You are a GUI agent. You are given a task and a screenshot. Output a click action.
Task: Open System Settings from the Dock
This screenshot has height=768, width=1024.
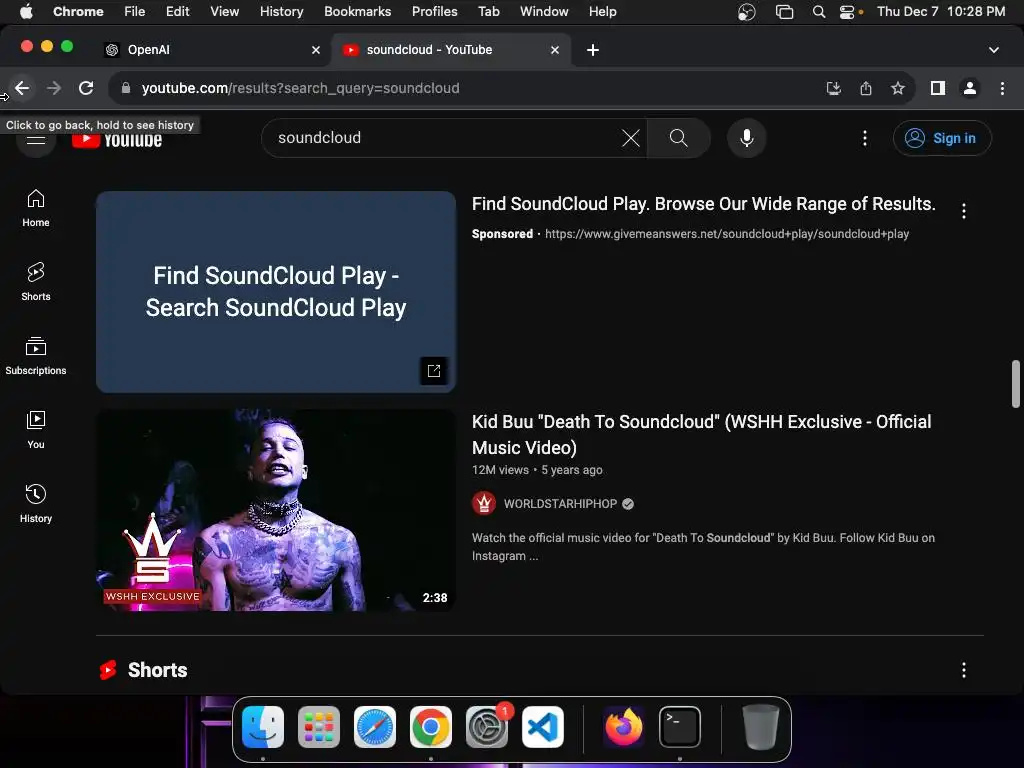[487, 727]
